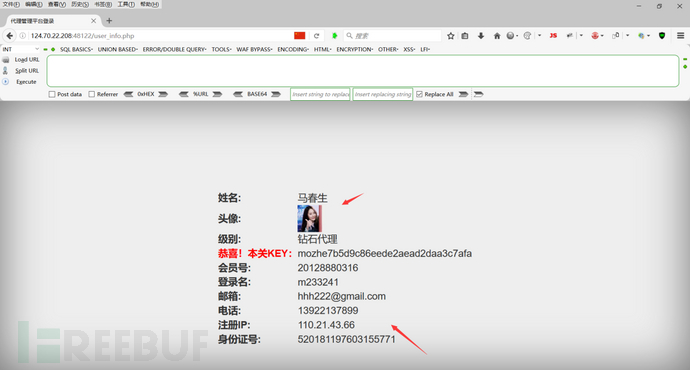Click the green minus icon at hackbar right
The height and width of the screenshot is (370, 690).
[x=685, y=59]
